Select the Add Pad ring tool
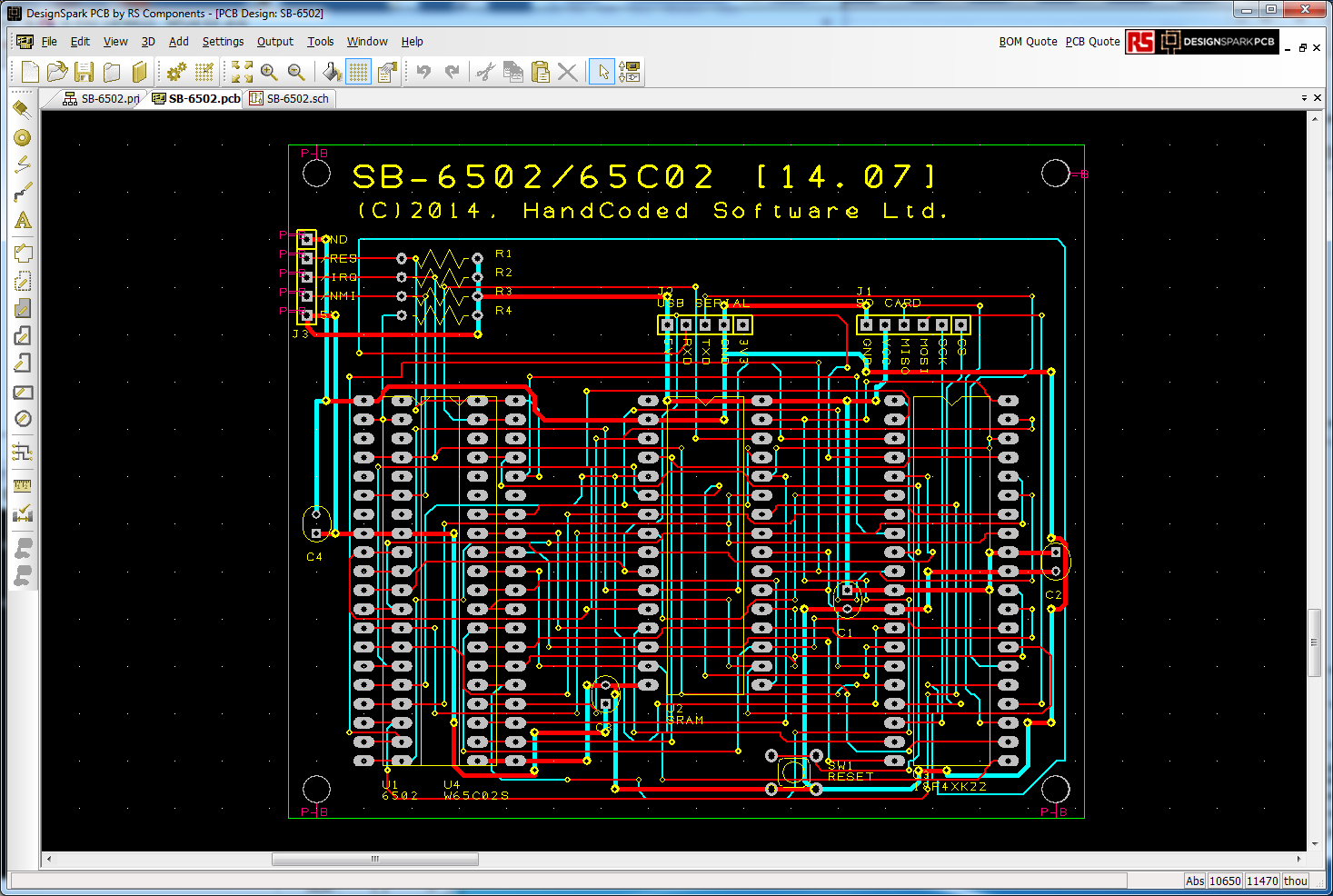This screenshot has width=1333, height=896. click(x=23, y=137)
